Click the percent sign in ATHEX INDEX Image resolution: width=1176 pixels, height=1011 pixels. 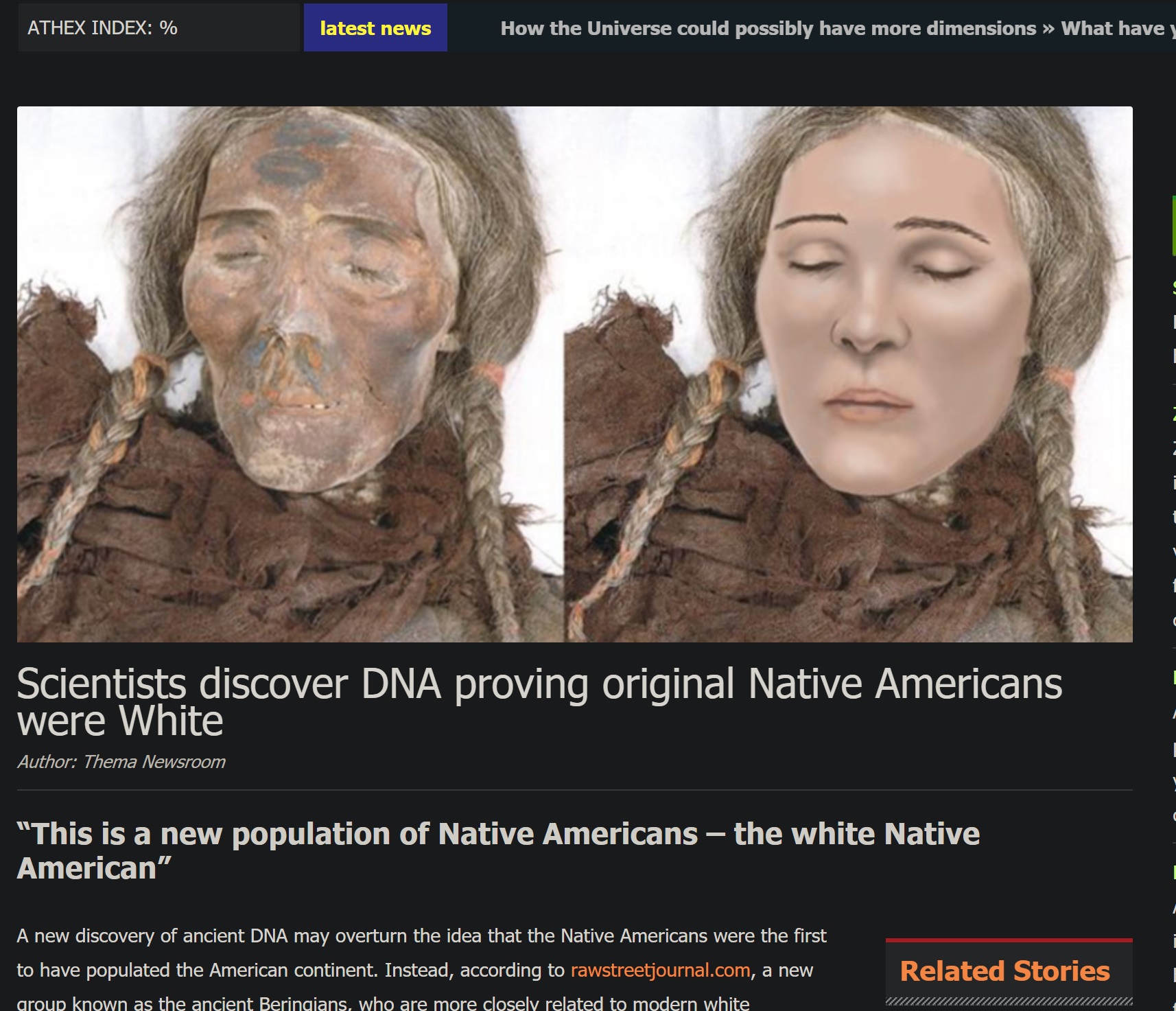pos(168,28)
